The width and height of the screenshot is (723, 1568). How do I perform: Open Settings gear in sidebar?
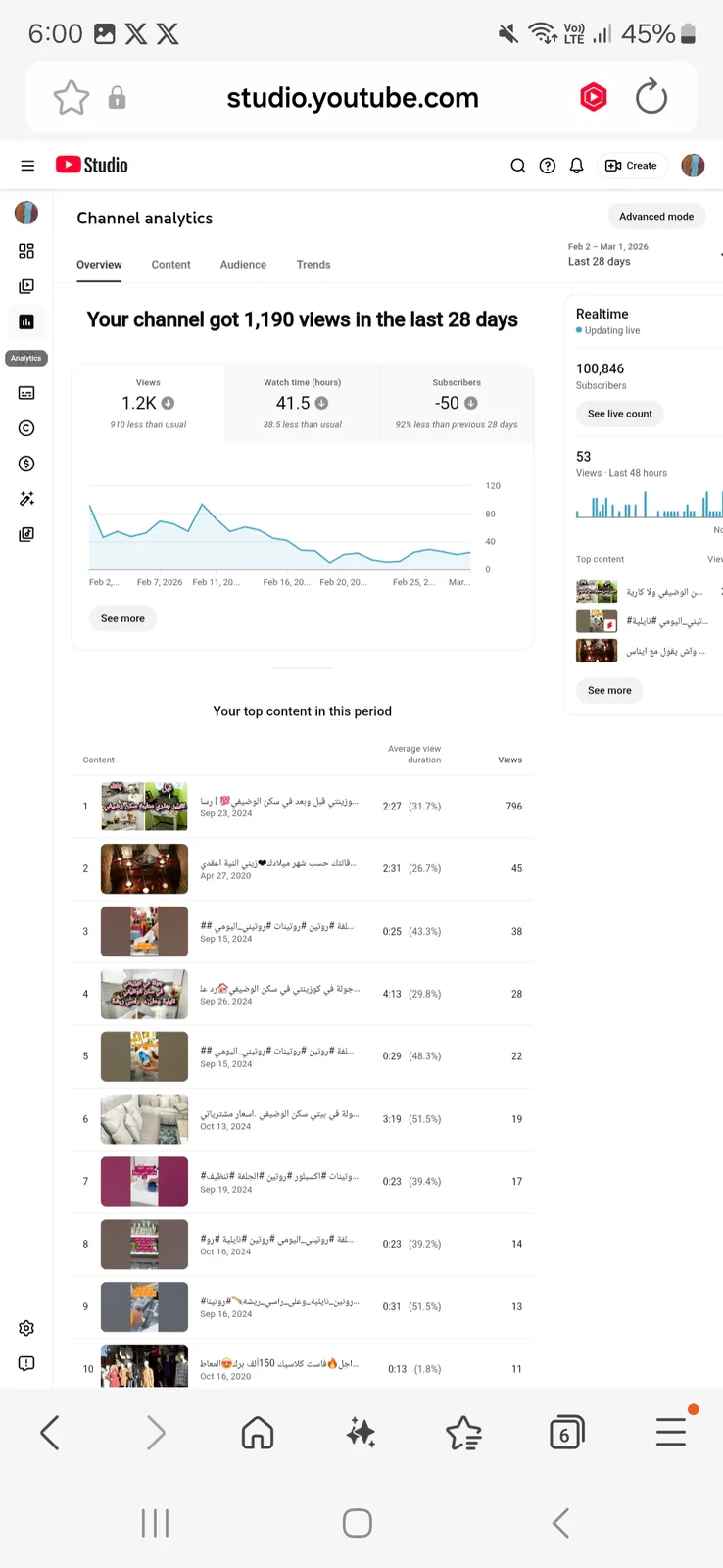(26, 1328)
